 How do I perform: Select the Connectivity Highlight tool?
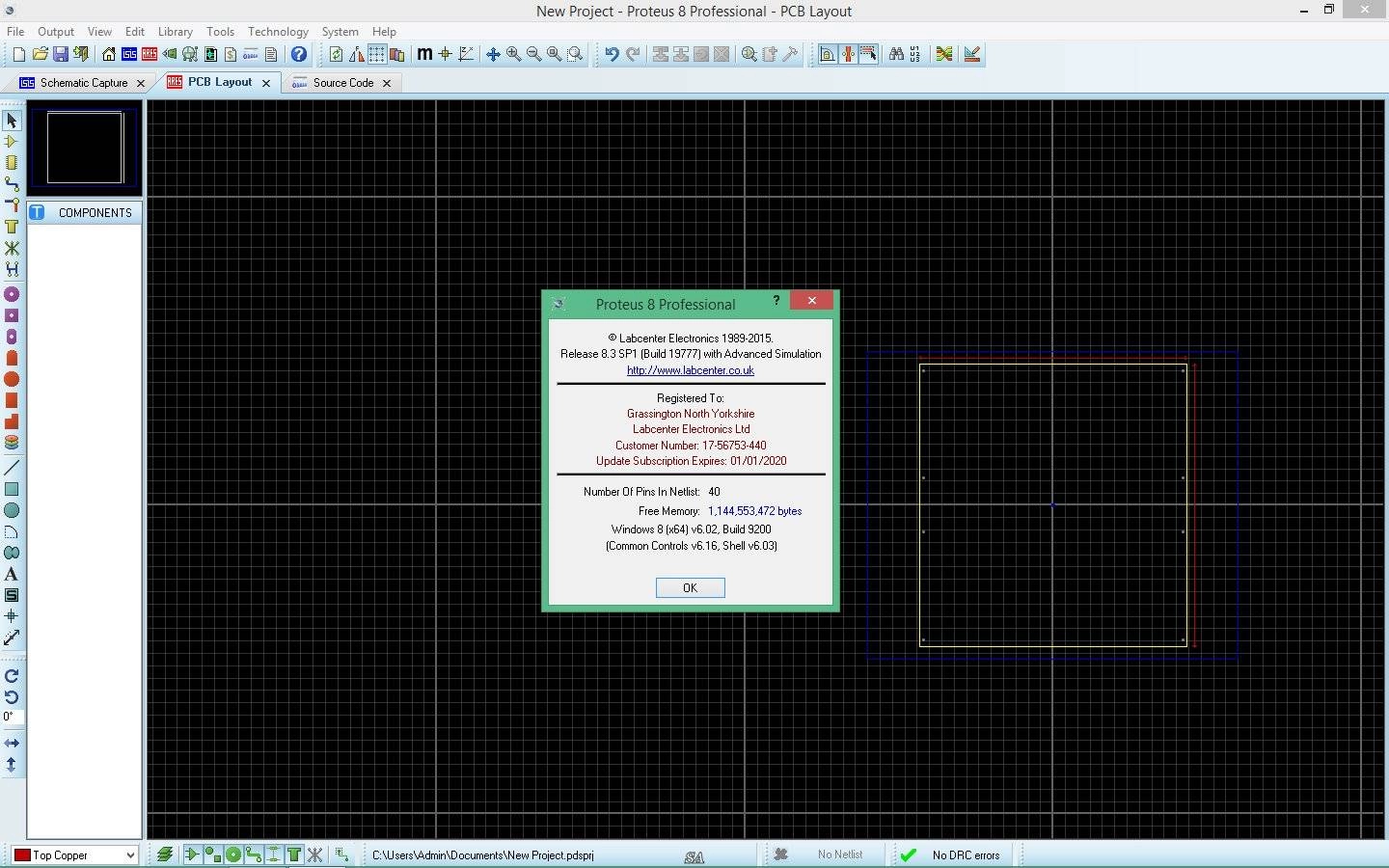pos(12,269)
